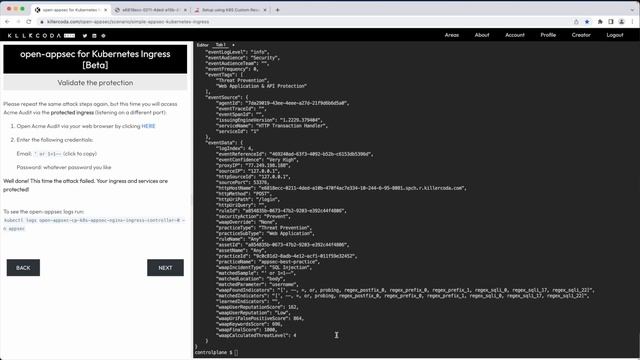
Task: Open the browser profile avatar
Action: point(622,22)
